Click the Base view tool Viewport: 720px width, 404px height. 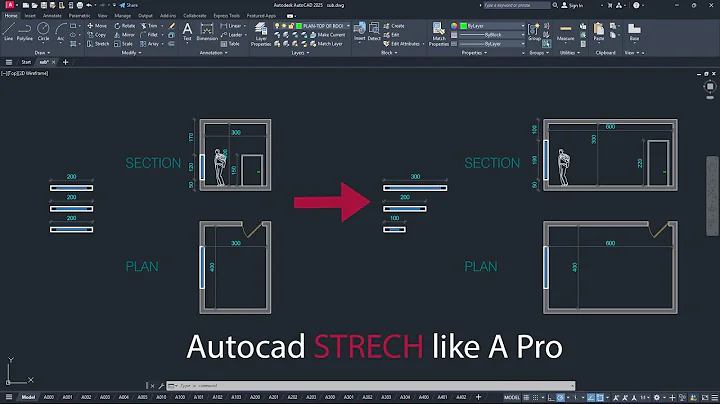point(634,32)
